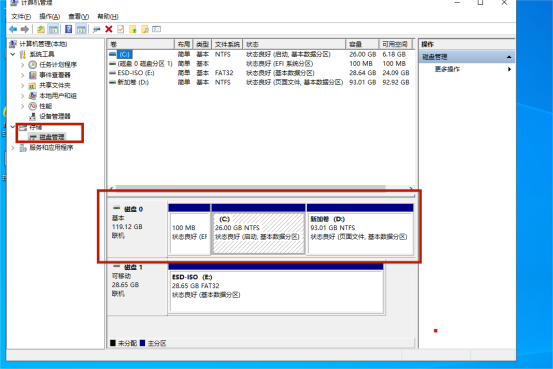The width and height of the screenshot is (553, 369).
Task: Click the last toolbar list-settings icon
Action: point(157,29)
